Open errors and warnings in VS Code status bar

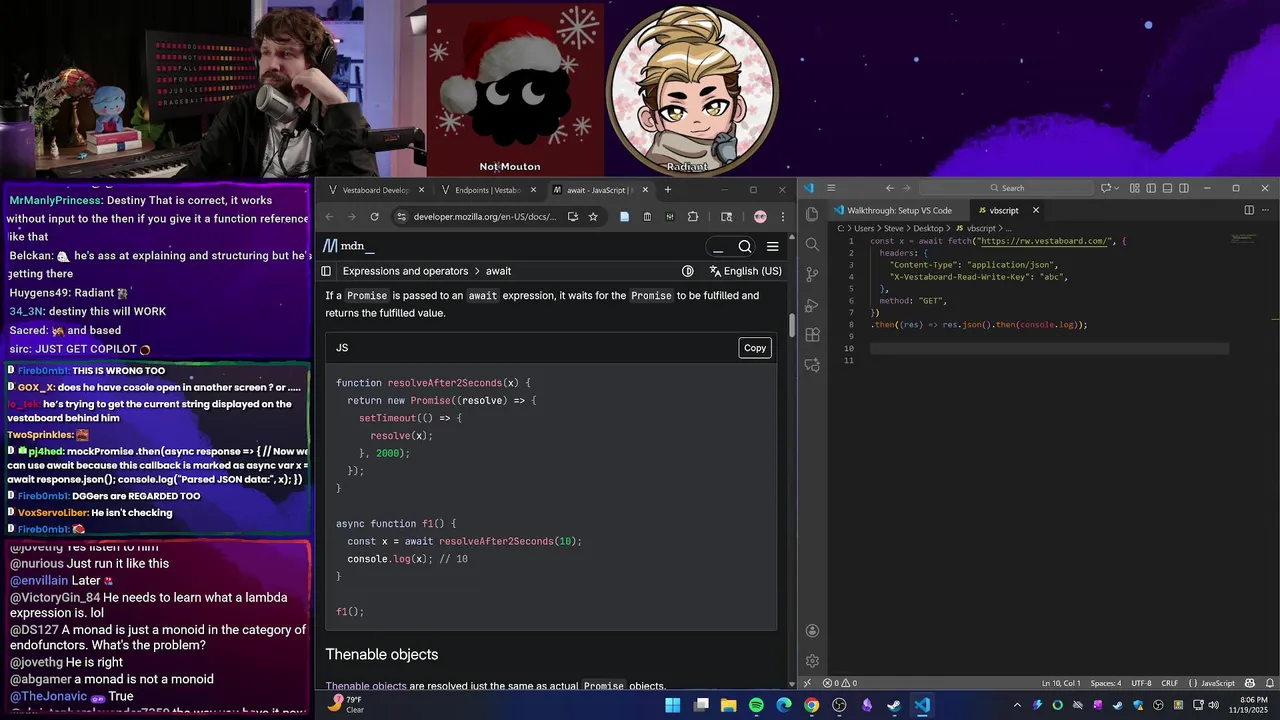pos(840,683)
